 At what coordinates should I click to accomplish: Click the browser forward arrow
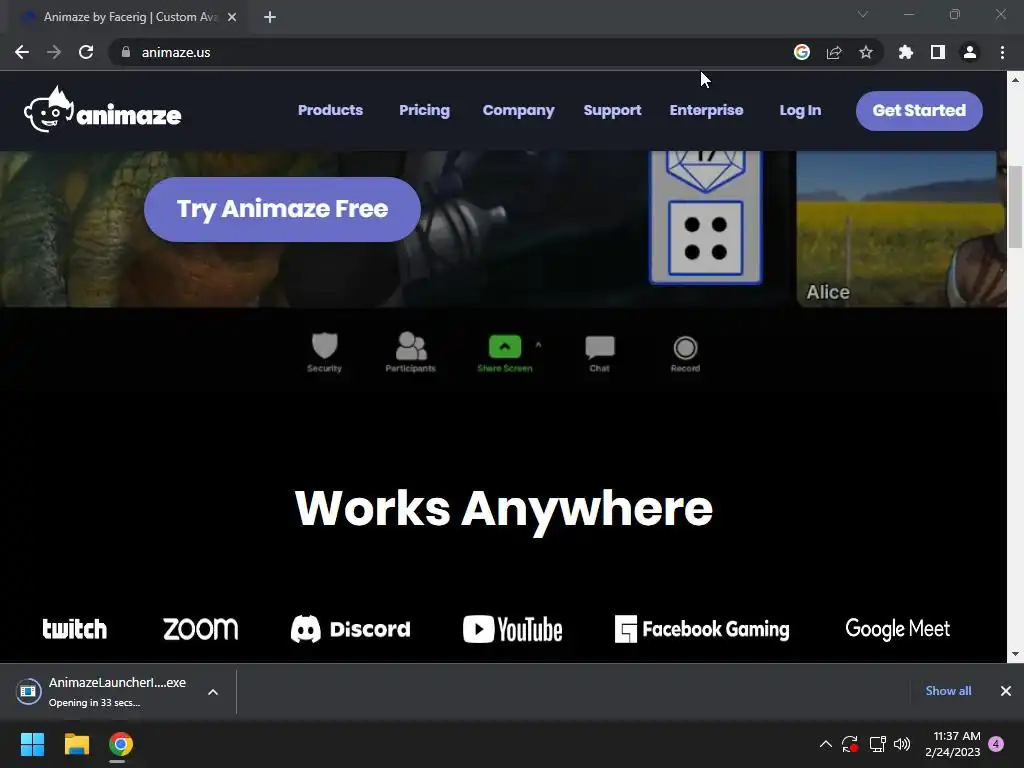tap(54, 52)
